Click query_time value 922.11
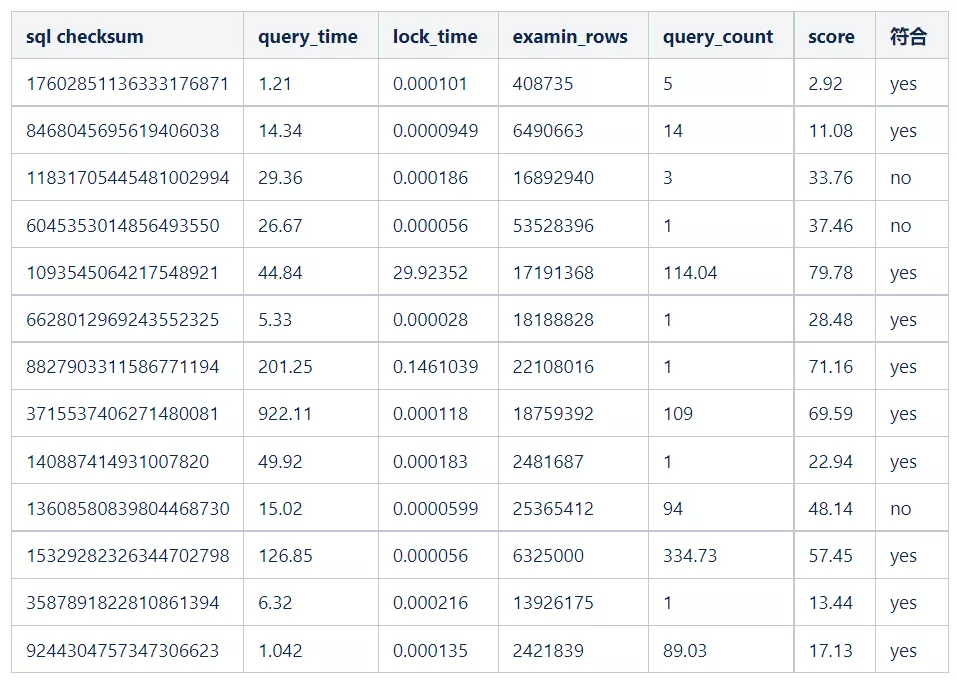Screen dimensions: 957x680 click(x=284, y=414)
